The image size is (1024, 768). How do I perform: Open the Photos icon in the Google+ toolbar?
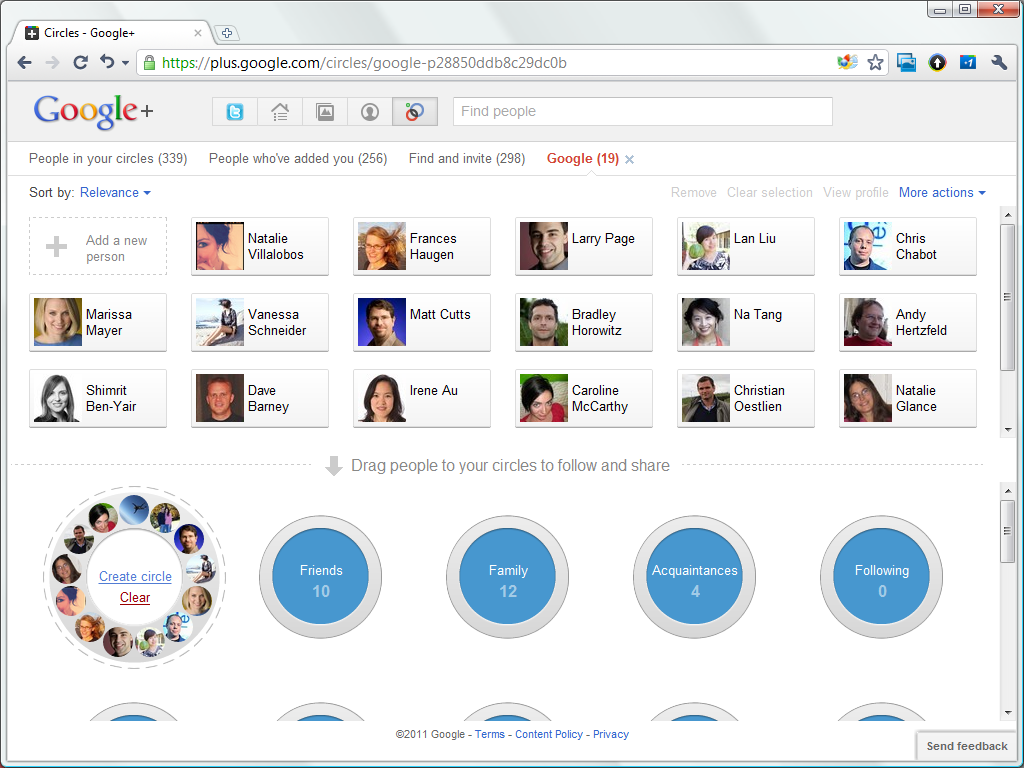(x=324, y=111)
